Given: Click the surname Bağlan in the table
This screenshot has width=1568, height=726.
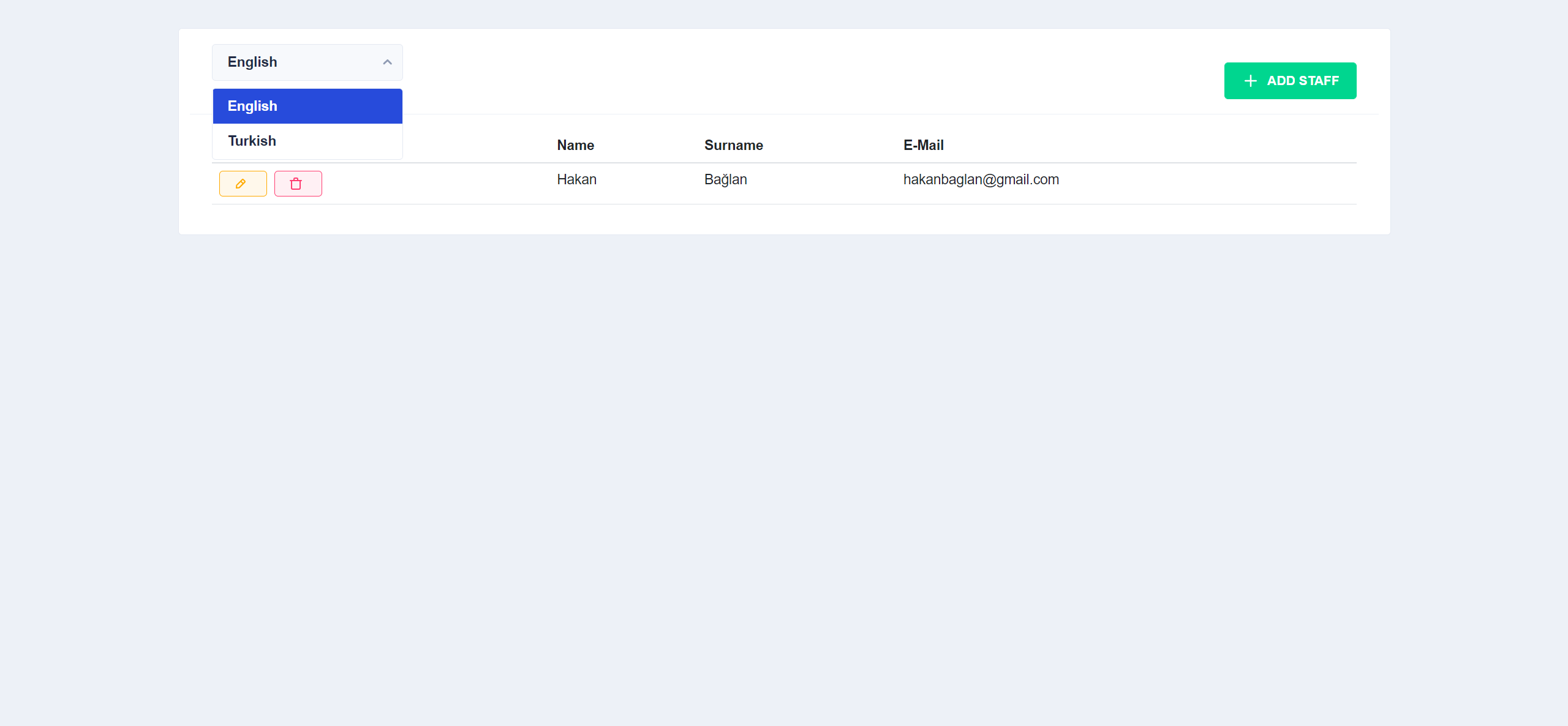Looking at the screenshot, I should (725, 179).
